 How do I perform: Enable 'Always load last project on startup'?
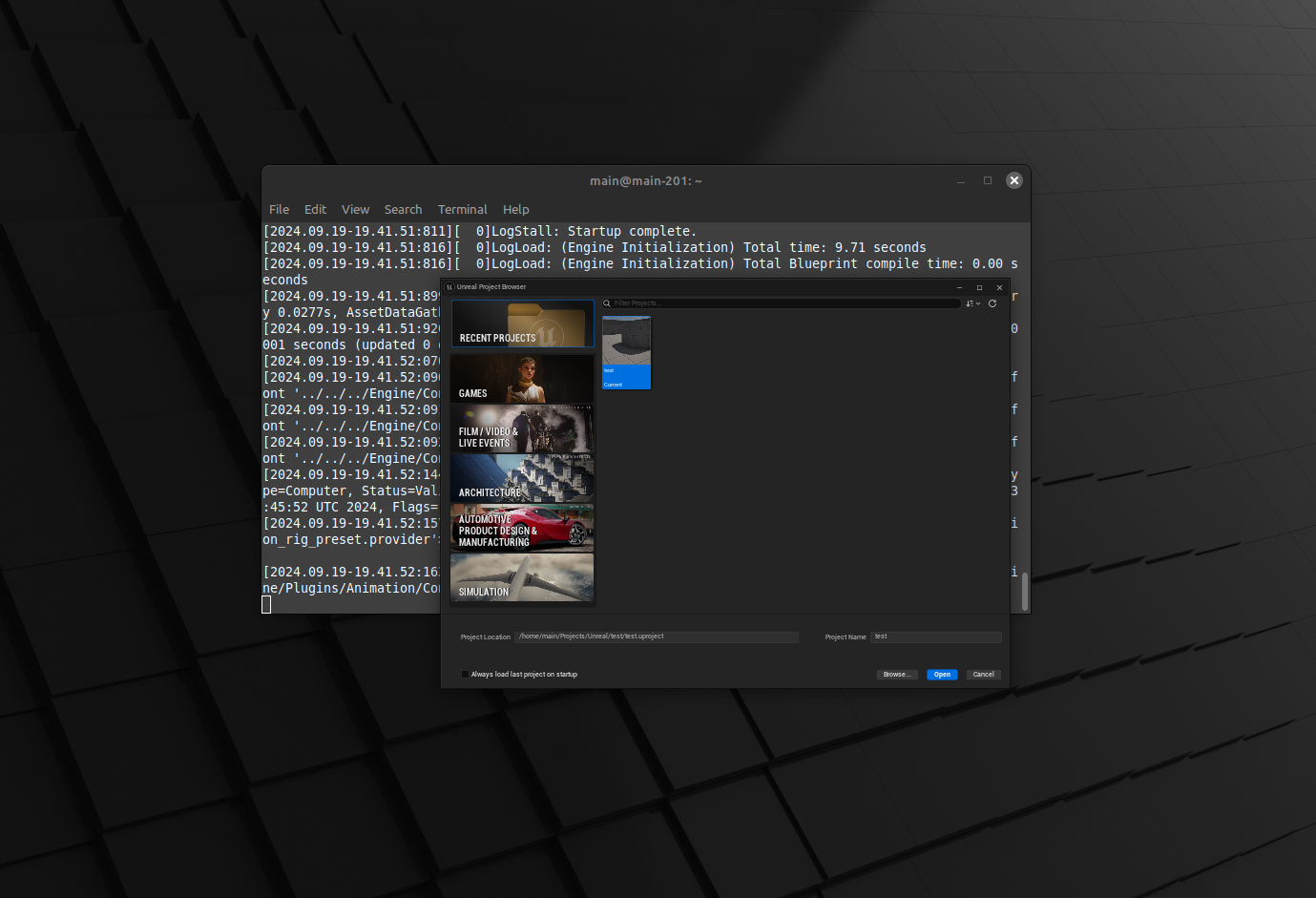pyautogui.click(x=465, y=675)
